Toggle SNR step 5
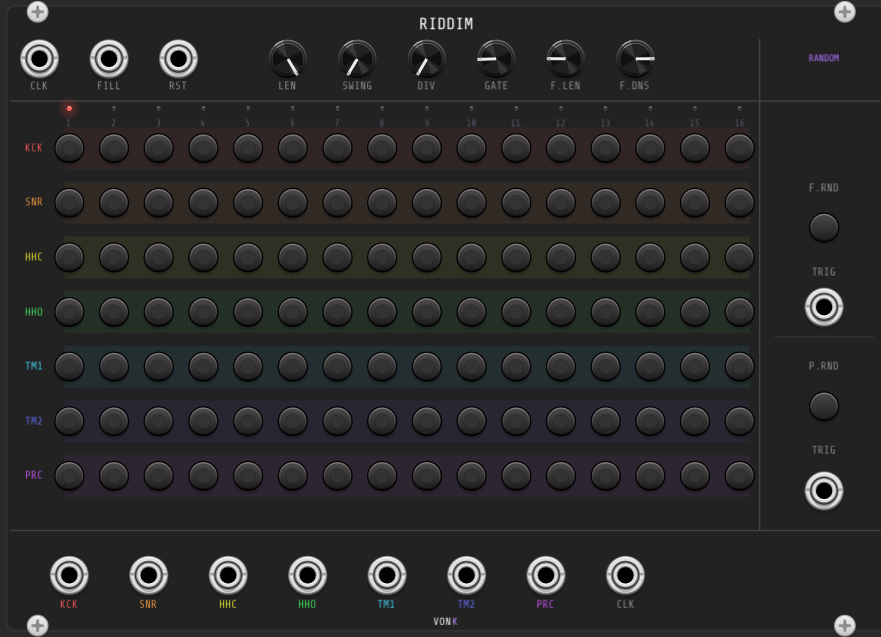The width and height of the screenshot is (881, 637). [x=248, y=203]
